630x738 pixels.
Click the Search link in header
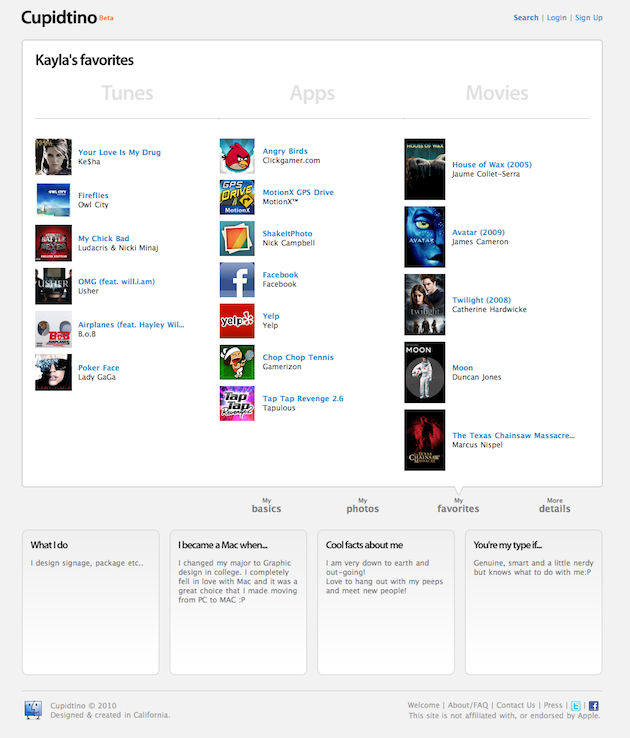tap(526, 17)
